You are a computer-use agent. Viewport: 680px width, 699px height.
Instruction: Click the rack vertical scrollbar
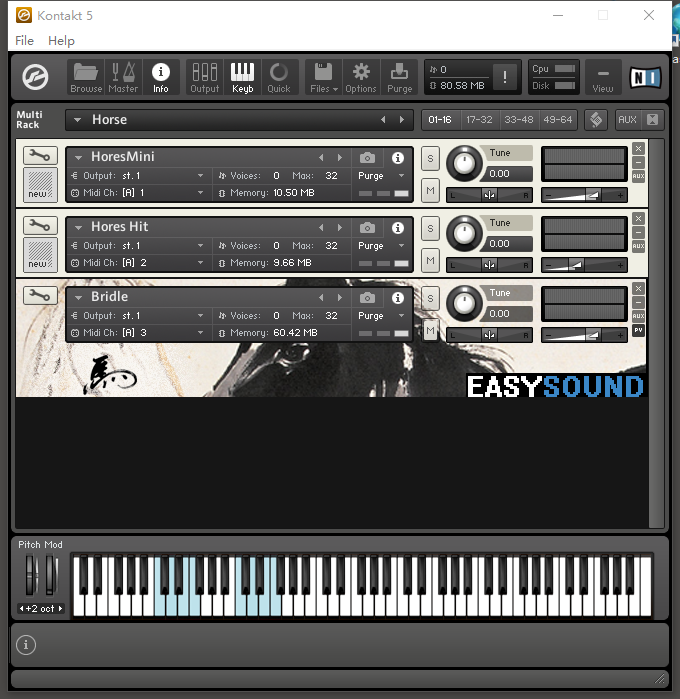coord(656,333)
